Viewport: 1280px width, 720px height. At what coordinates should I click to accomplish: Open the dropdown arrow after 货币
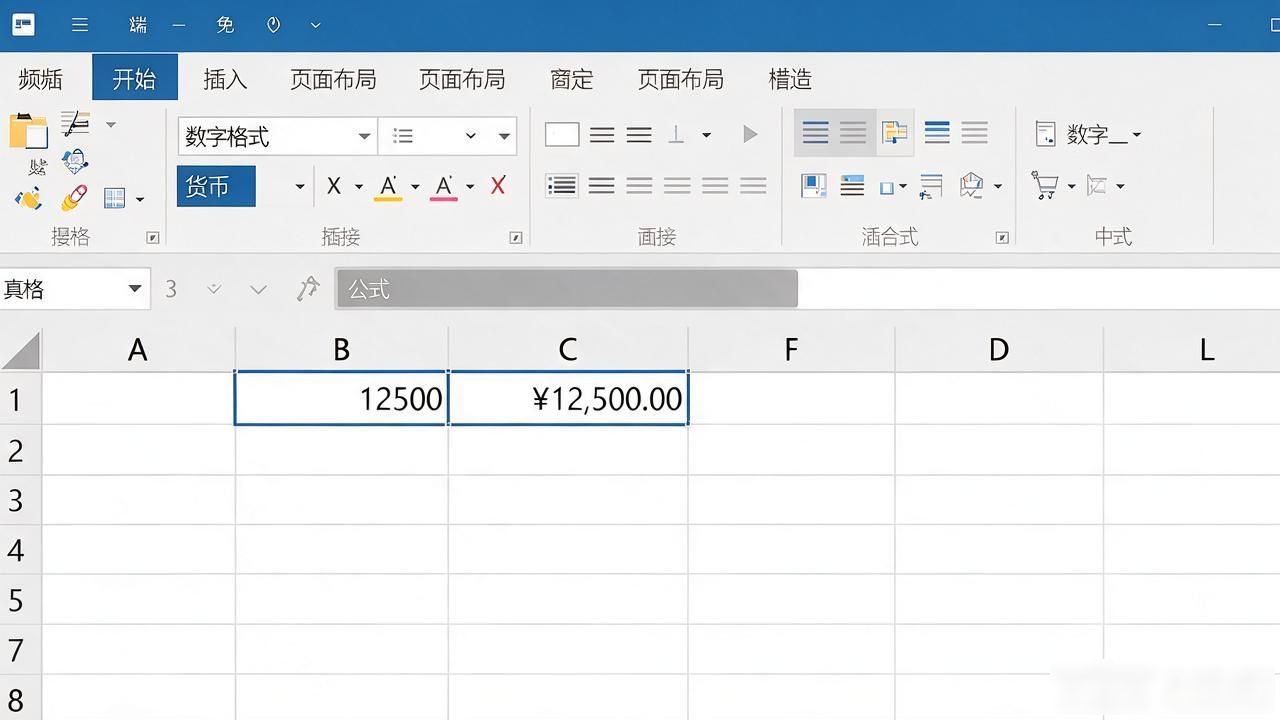point(299,187)
